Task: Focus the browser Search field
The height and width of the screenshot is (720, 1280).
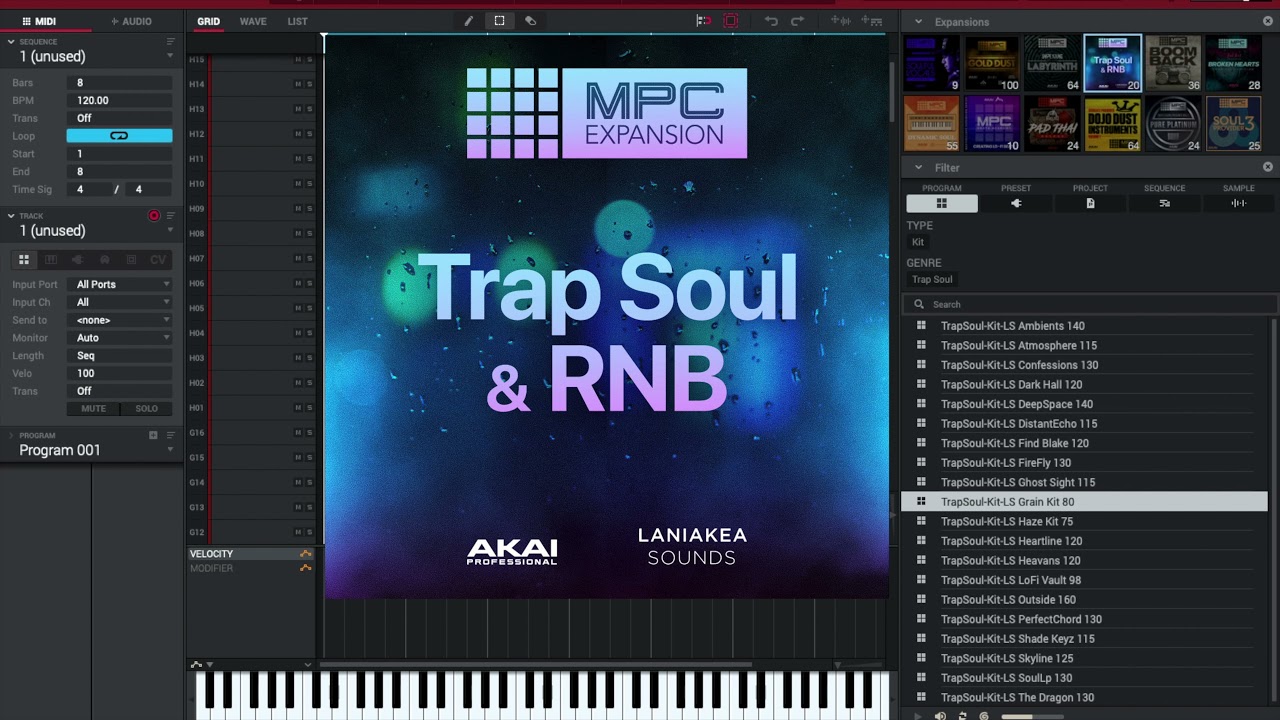Action: click(1090, 304)
